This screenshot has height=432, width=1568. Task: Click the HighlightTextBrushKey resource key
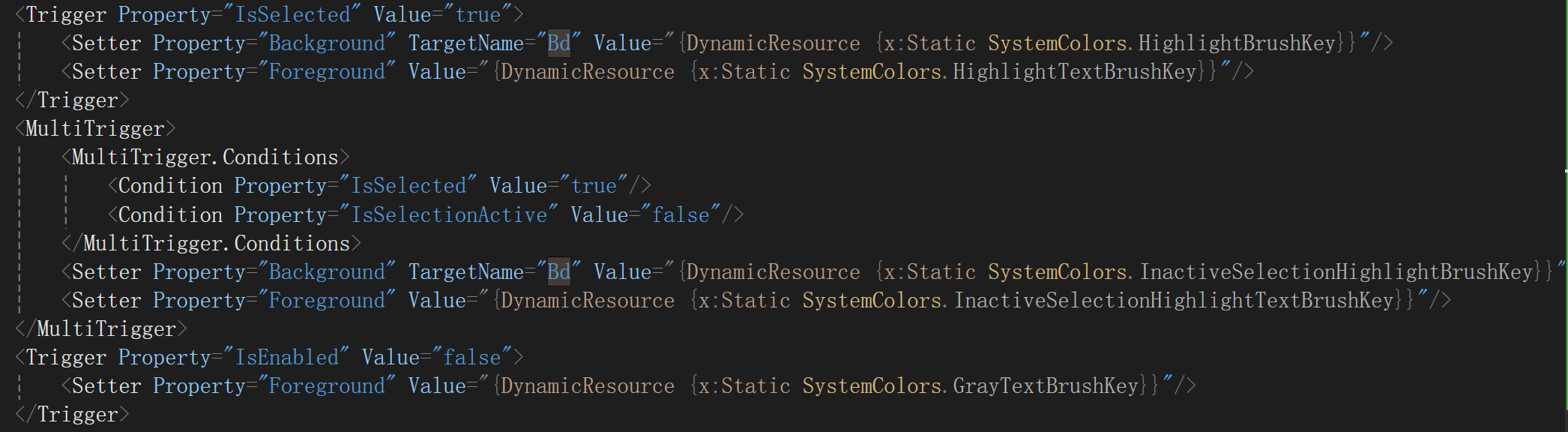click(1075, 72)
